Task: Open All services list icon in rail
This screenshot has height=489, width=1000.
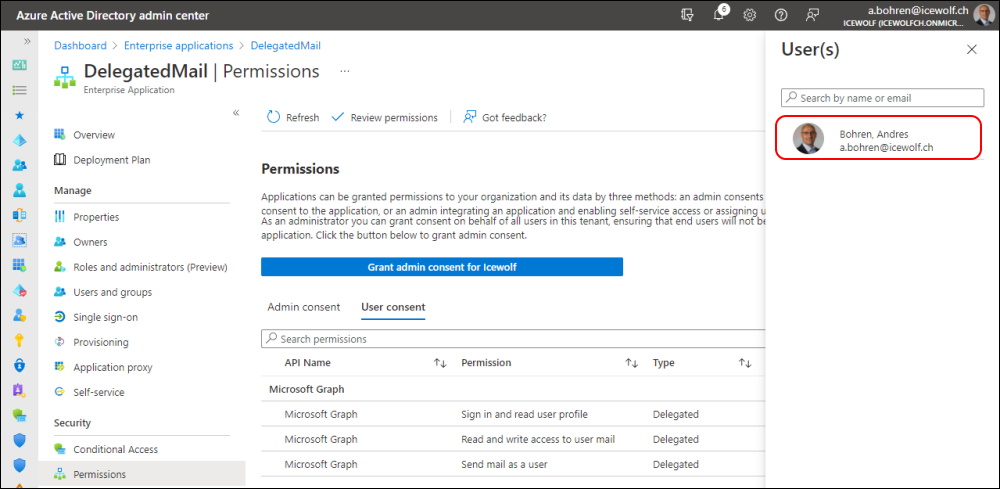Action: (20, 90)
